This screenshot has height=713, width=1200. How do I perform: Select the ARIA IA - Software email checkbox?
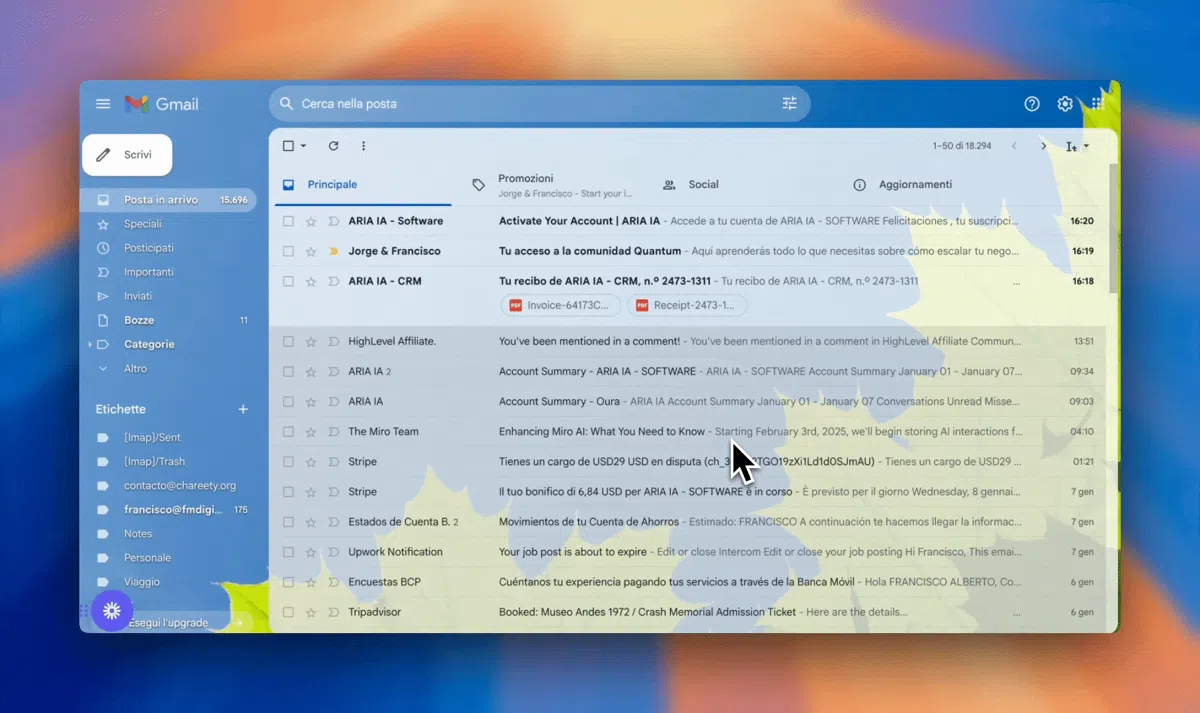click(x=288, y=221)
